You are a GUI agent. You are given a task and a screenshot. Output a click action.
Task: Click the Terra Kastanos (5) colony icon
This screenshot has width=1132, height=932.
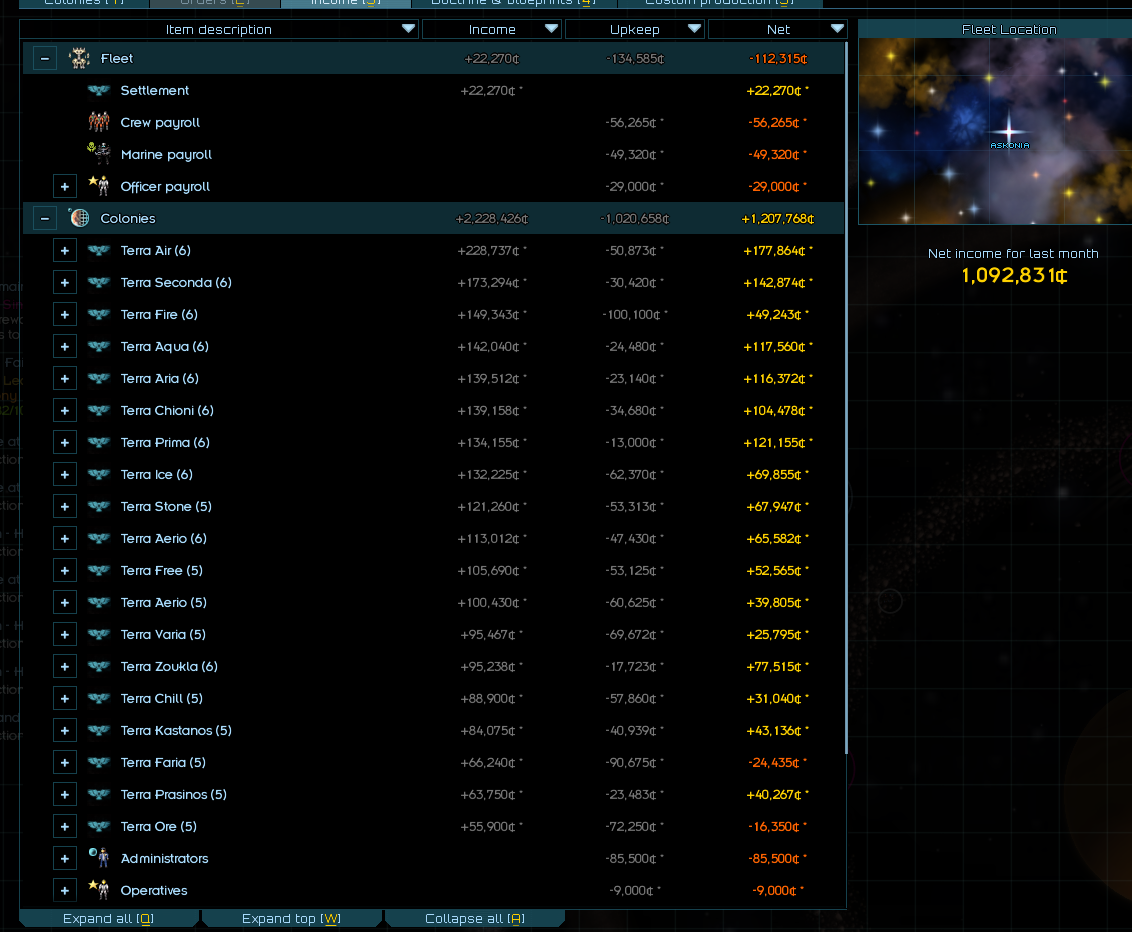[x=99, y=731]
